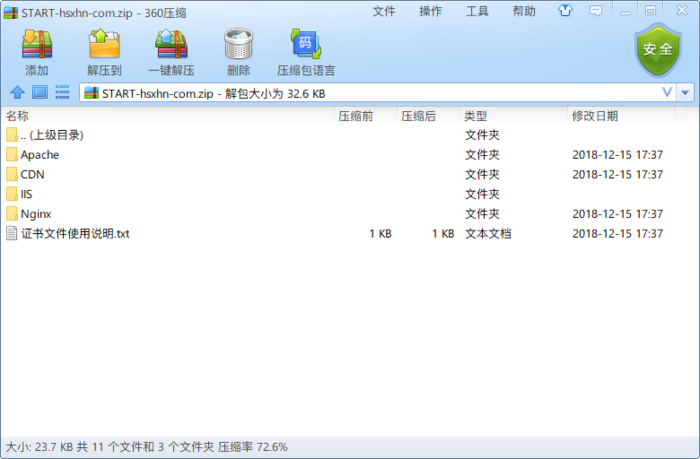Go up one level with blue arrow
This screenshot has height=459, width=700.
pyautogui.click(x=17, y=92)
